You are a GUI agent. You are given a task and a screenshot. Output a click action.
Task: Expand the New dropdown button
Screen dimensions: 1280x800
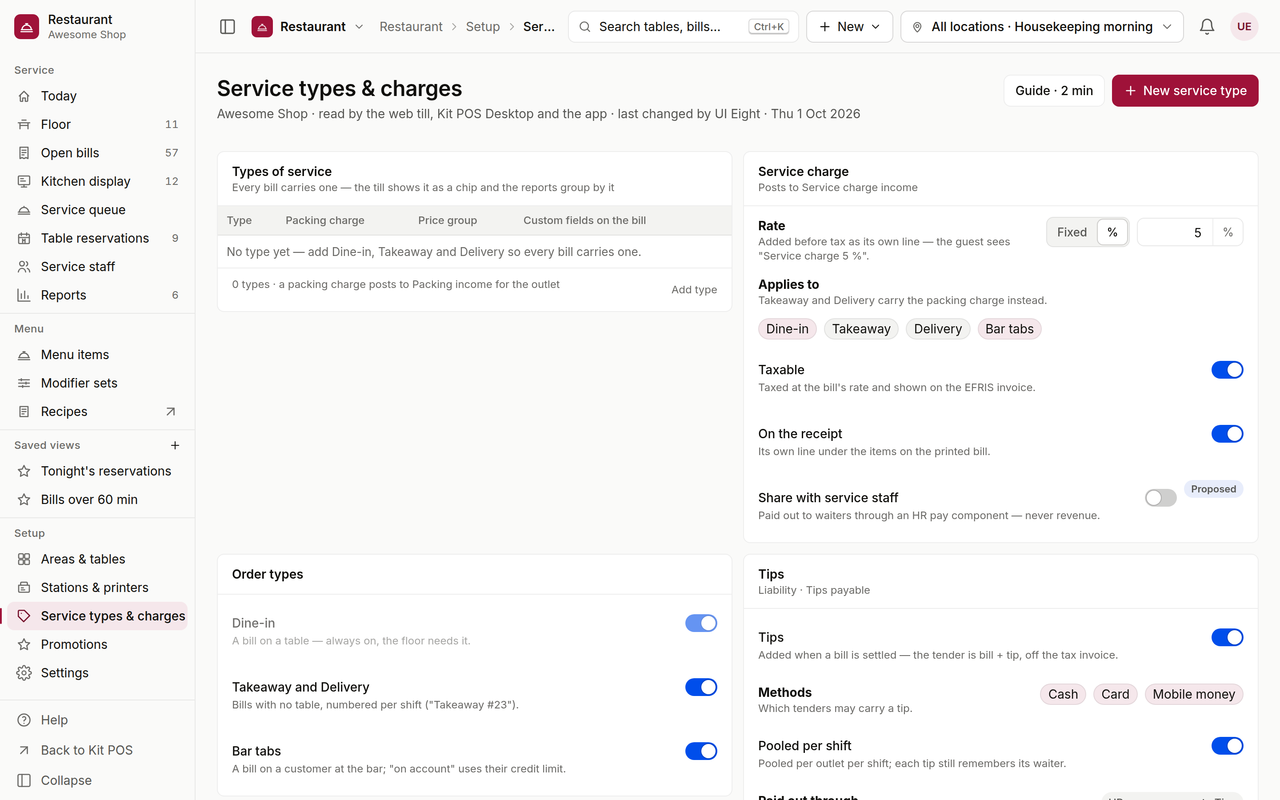click(849, 27)
